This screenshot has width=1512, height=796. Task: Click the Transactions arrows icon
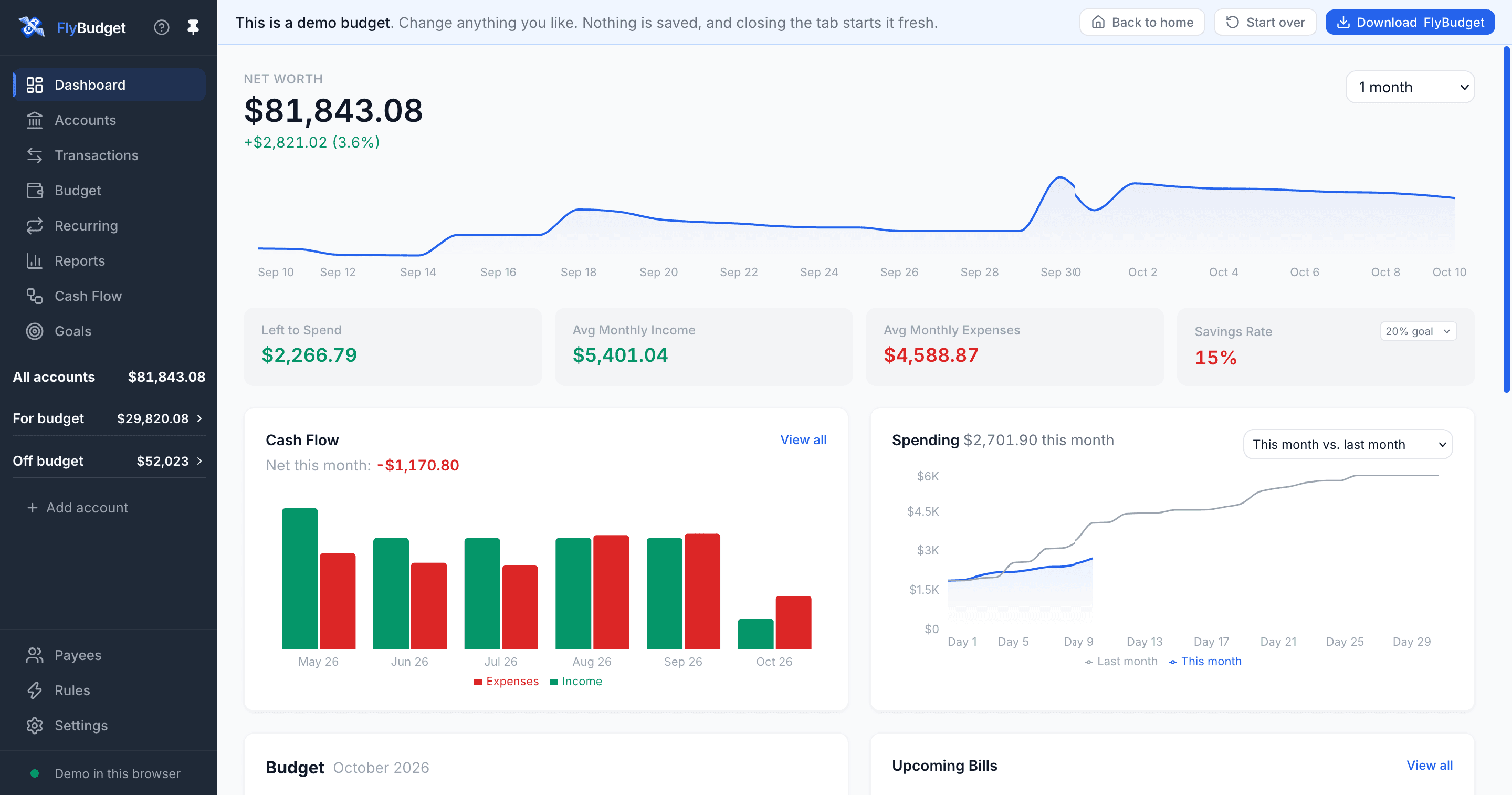tap(35, 155)
